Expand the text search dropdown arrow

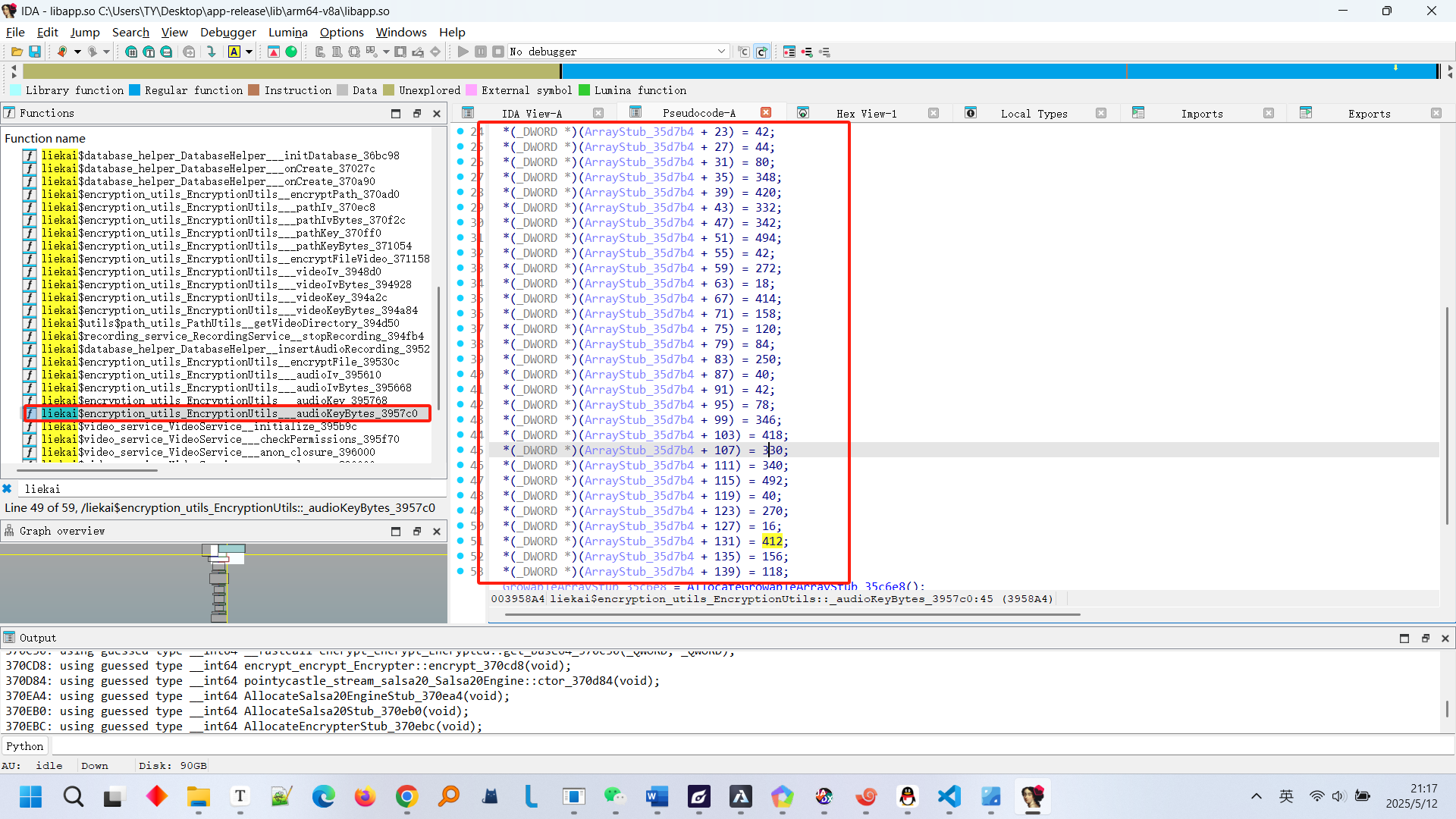249,52
